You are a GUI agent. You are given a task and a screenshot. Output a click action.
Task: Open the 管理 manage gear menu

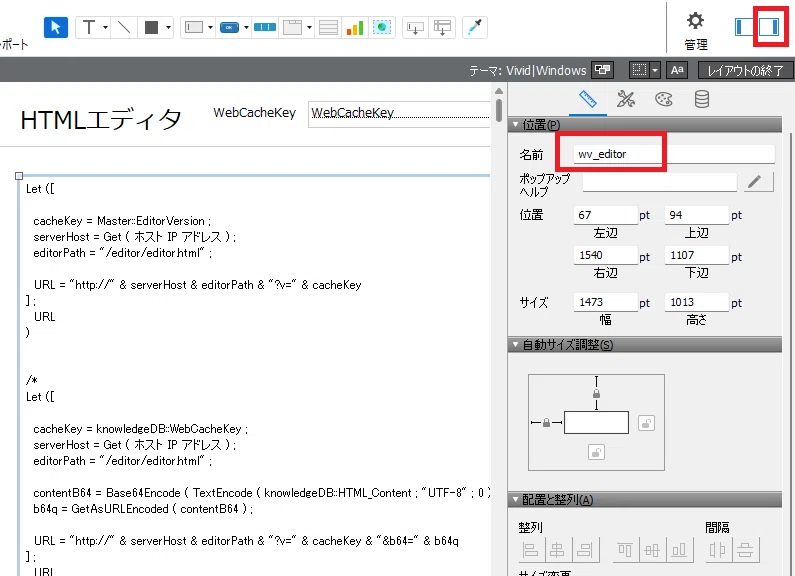click(x=696, y=30)
